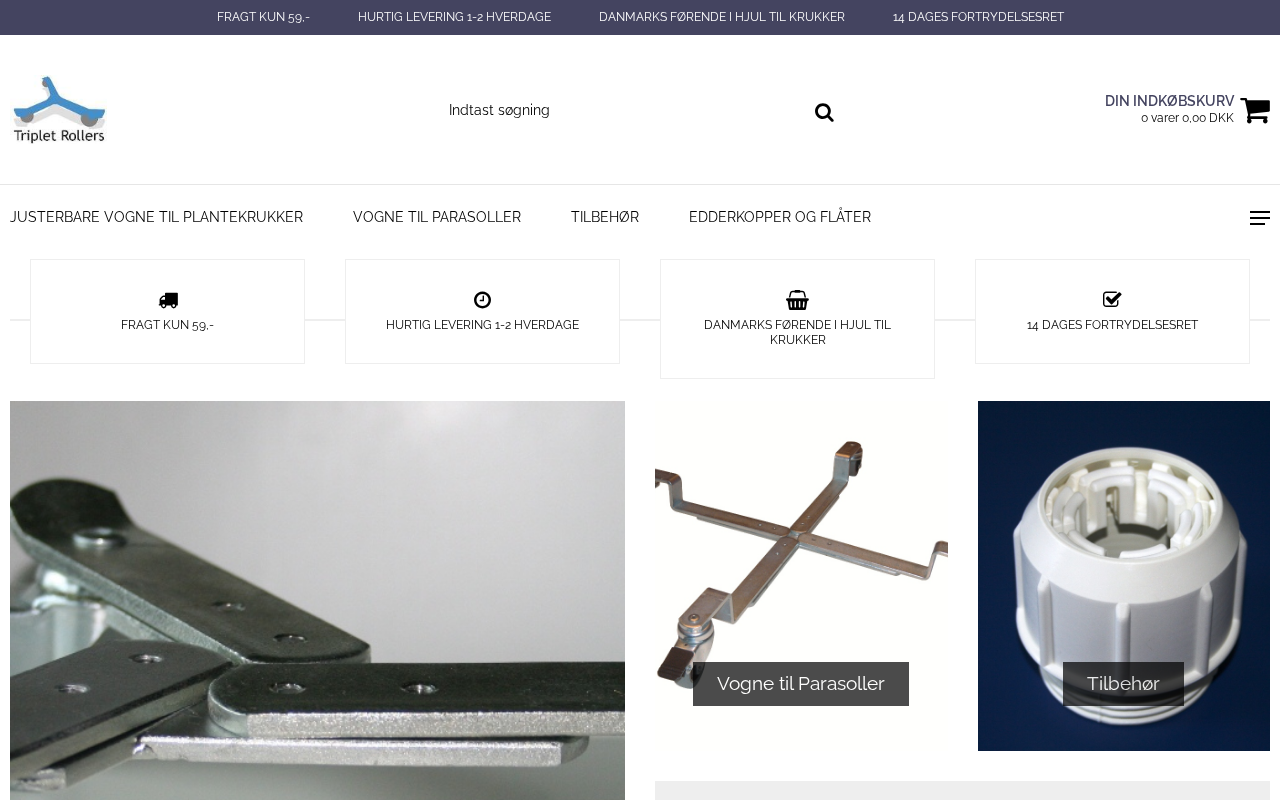Select the Tilbehør navigation item
Screen dimensions: 1280x800
(605, 217)
